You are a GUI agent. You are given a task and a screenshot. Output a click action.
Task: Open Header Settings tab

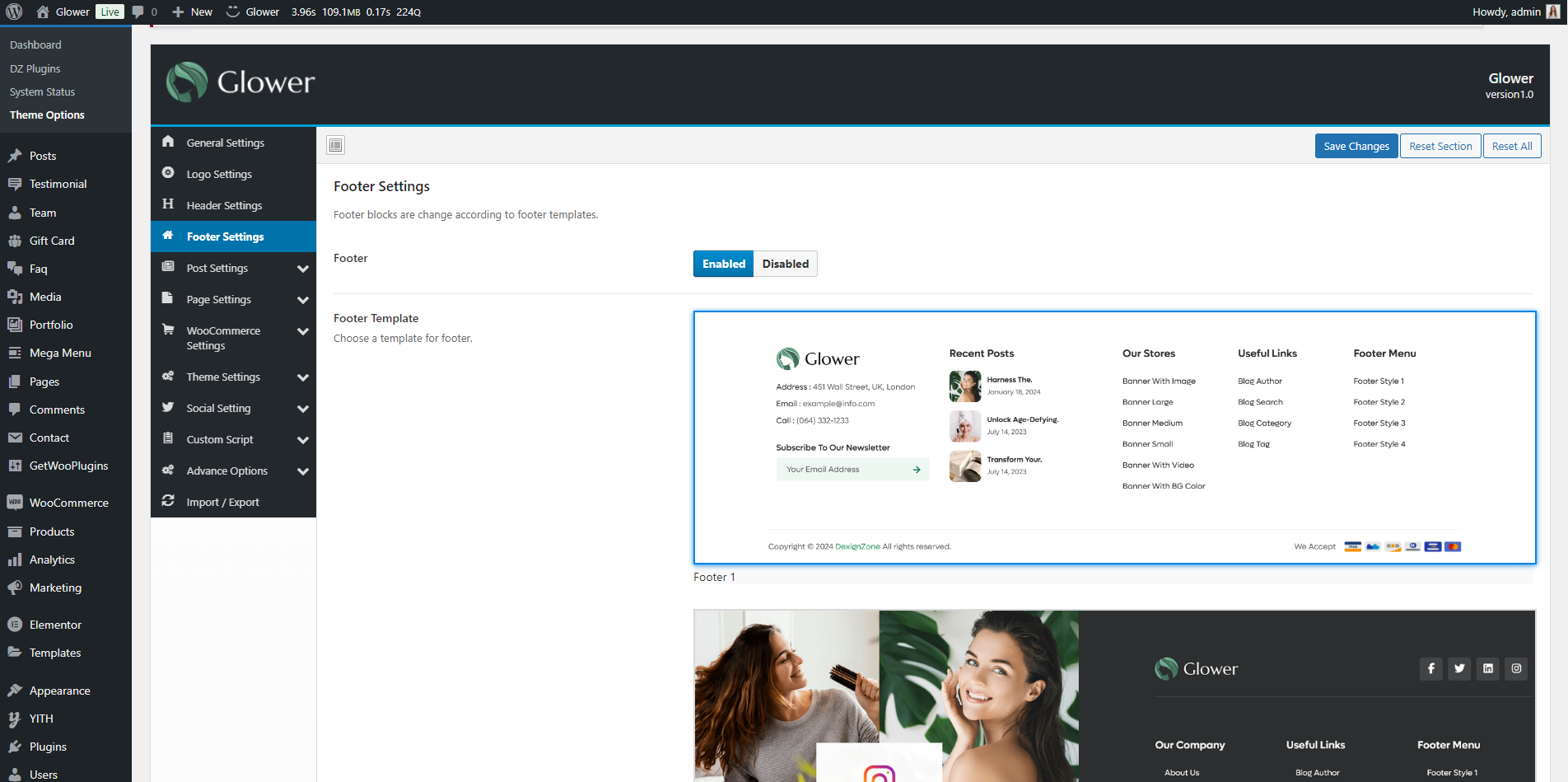224,205
